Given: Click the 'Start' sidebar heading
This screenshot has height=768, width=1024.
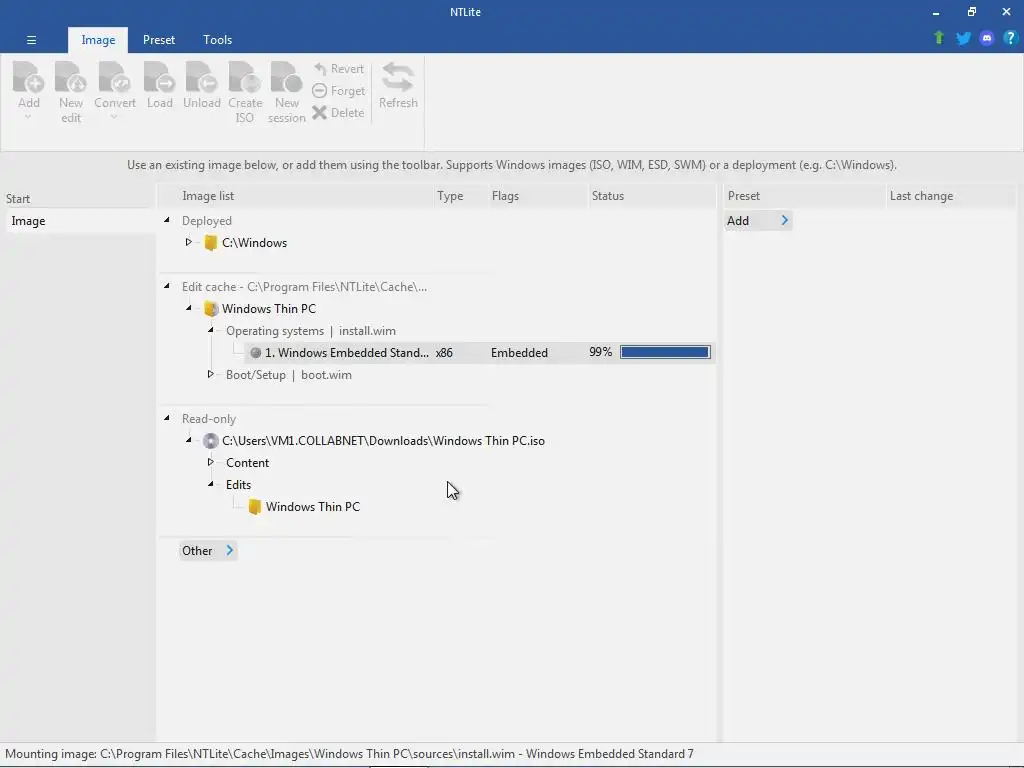Looking at the screenshot, I should click(x=18, y=199).
